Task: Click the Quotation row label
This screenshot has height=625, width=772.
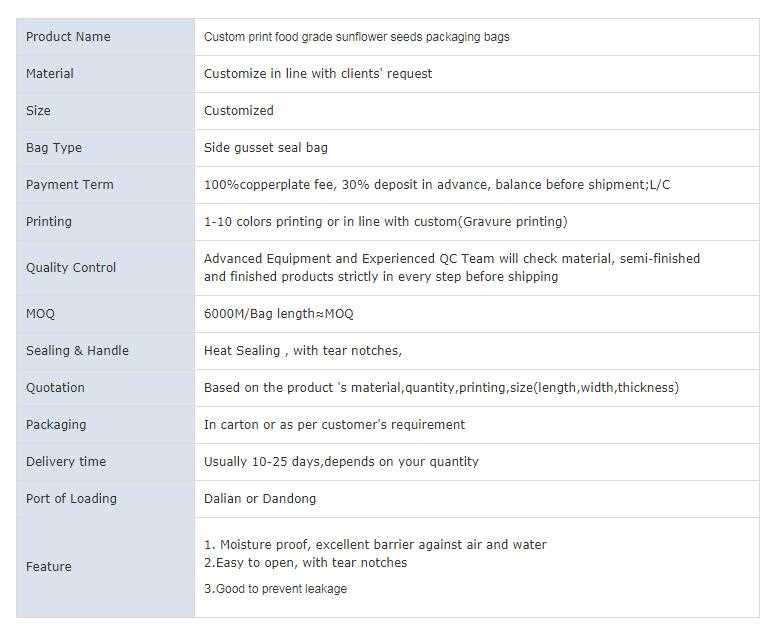Action: (55, 388)
